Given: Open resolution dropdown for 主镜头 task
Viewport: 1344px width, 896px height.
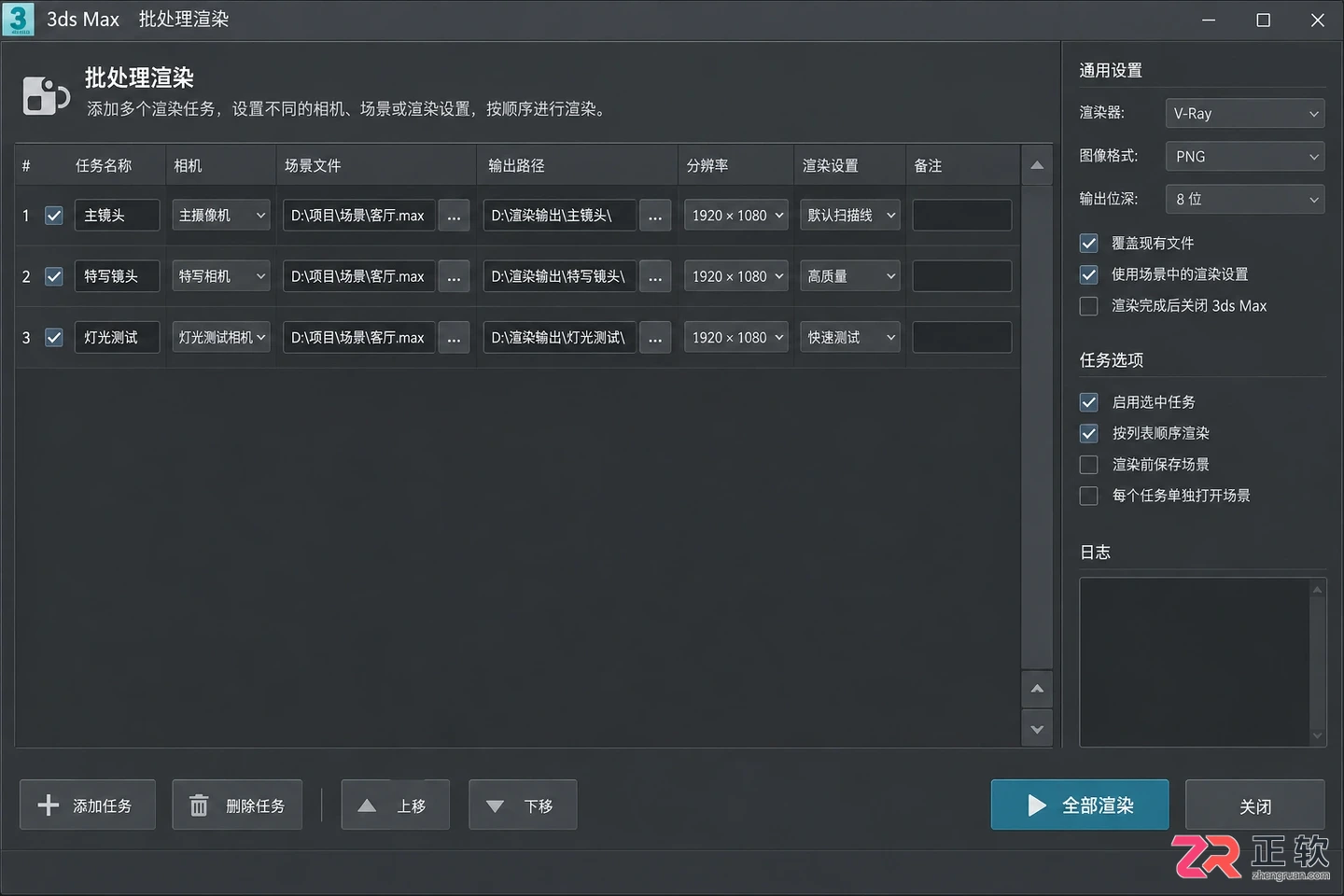Looking at the screenshot, I should point(736,216).
